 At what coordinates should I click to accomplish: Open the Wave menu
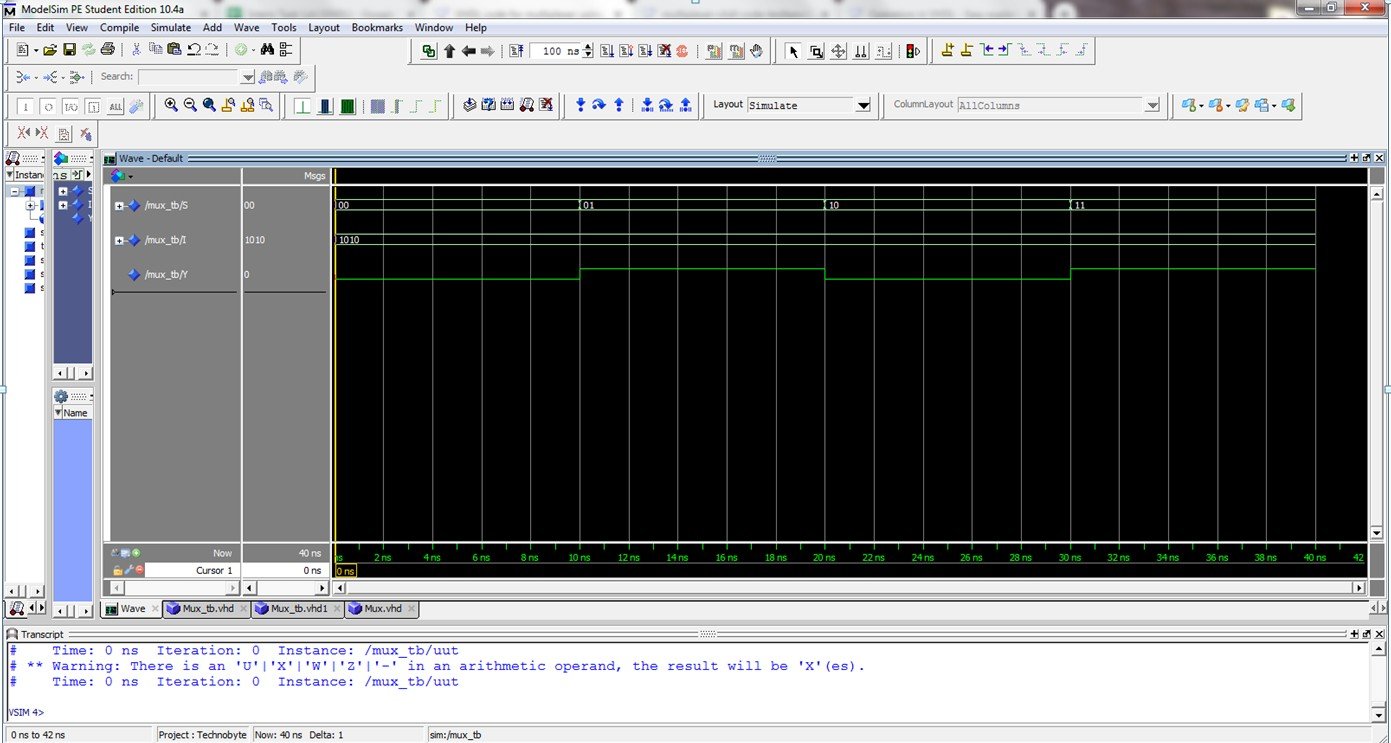pyautogui.click(x=247, y=27)
